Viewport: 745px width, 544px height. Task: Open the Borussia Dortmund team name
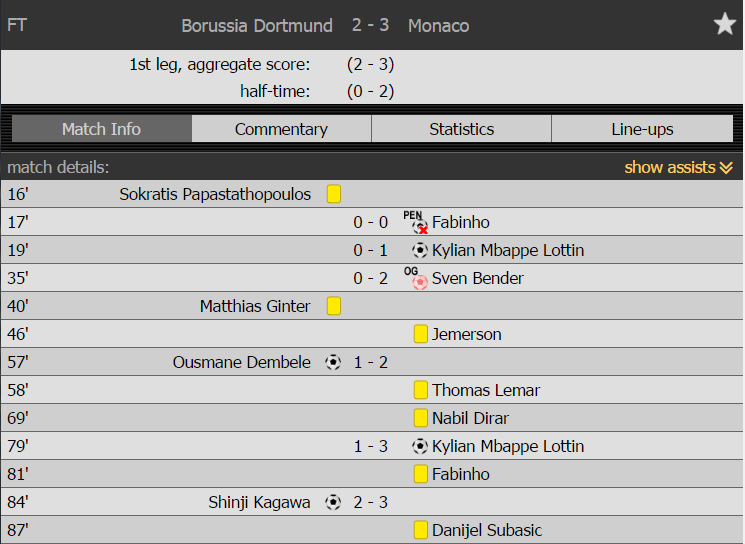pos(257,25)
